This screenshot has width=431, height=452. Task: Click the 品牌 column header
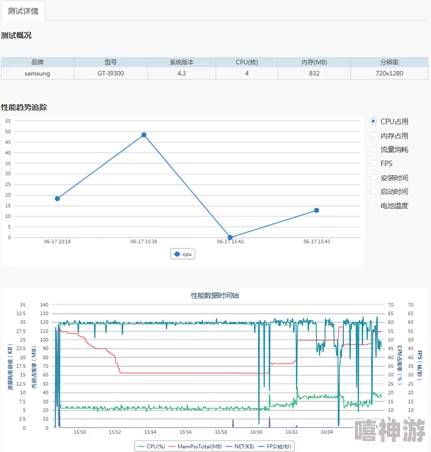point(37,62)
